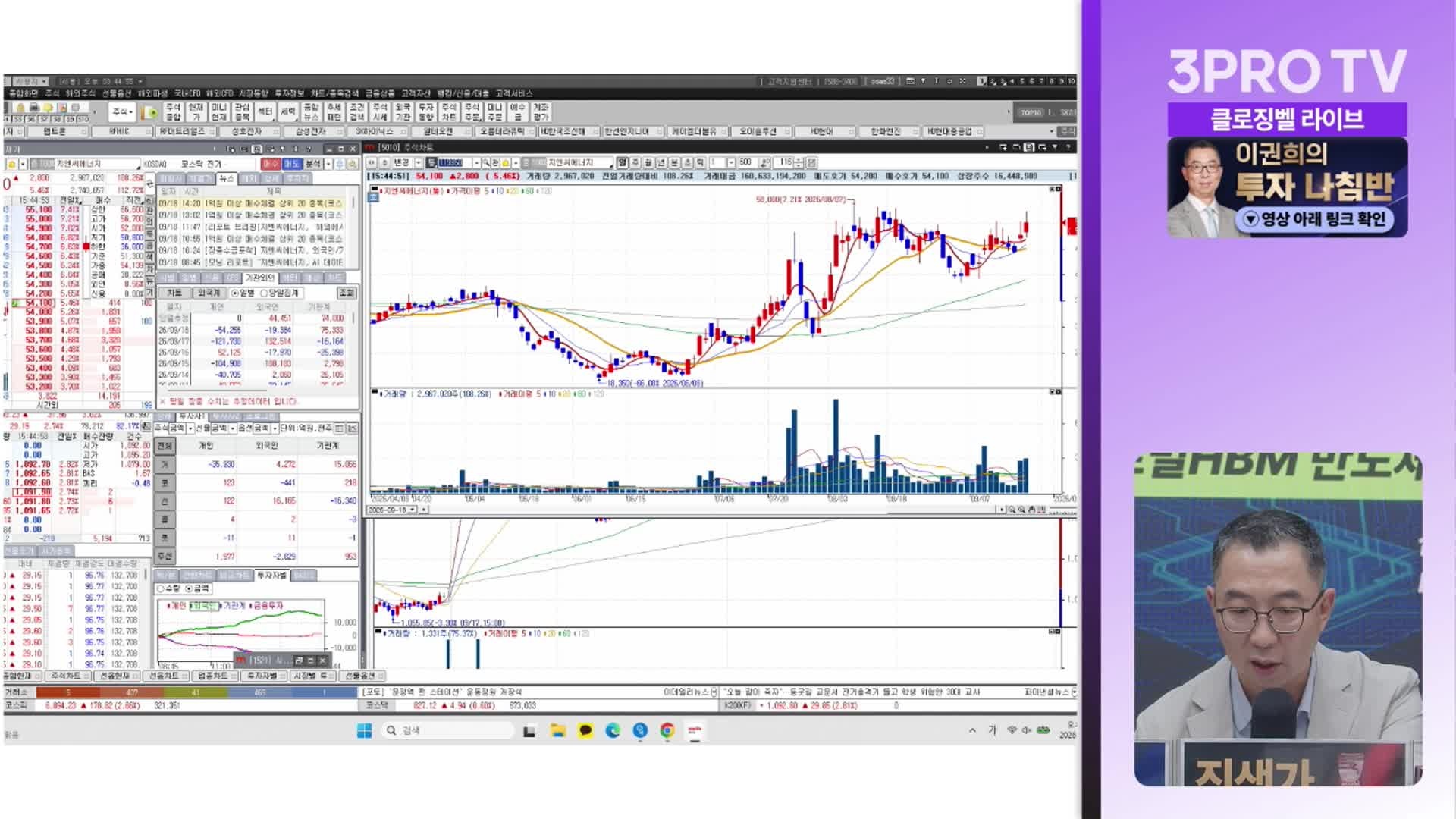The image size is (1456, 819).
Task: Click the 차트 button in 기관외인 panel
Action: click(x=174, y=293)
